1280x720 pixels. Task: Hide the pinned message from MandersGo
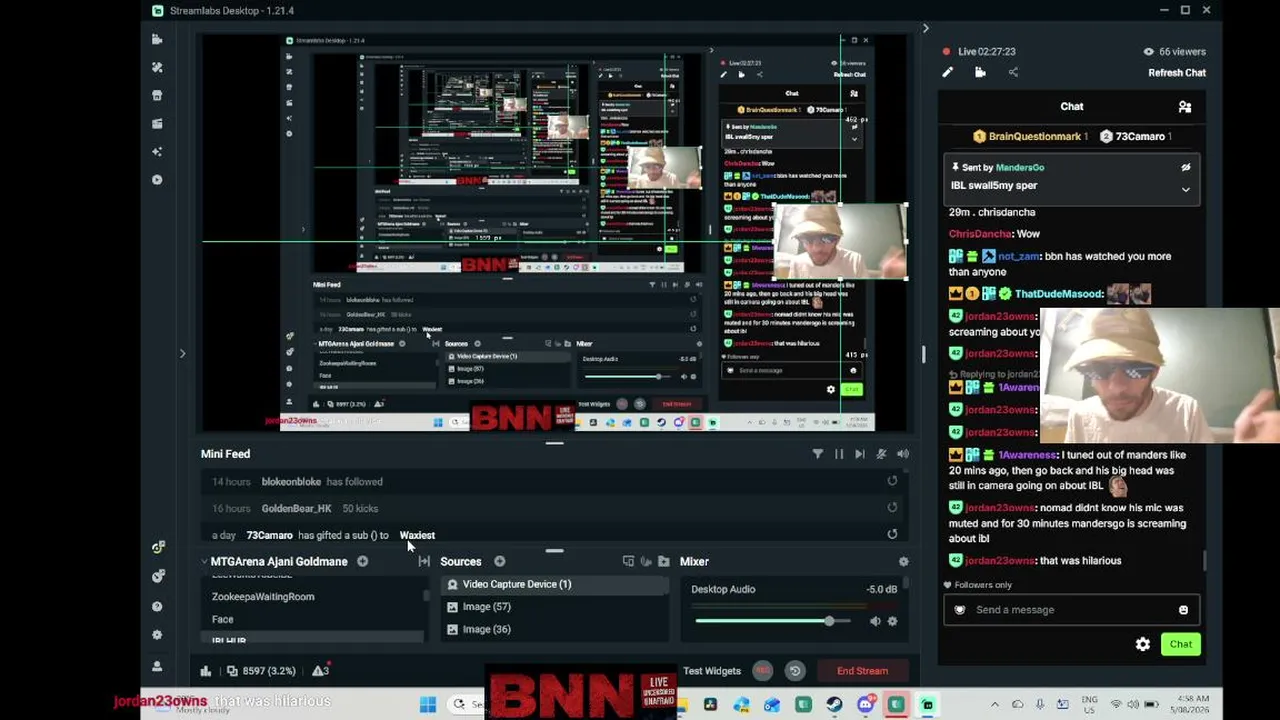pos(1186,168)
